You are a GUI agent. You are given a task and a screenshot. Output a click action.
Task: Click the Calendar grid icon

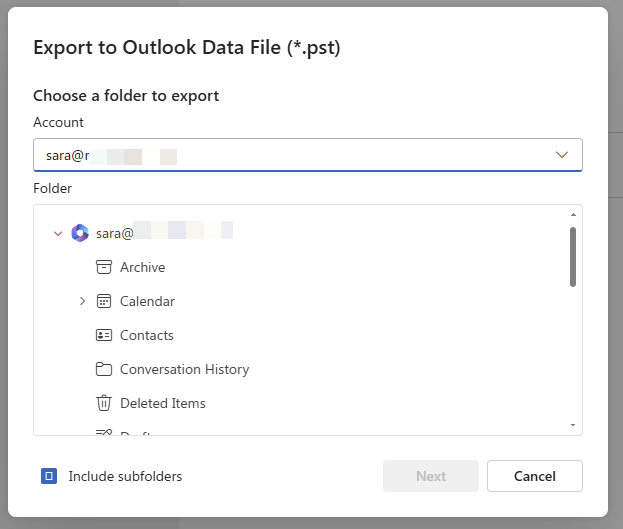(x=103, y=301)
